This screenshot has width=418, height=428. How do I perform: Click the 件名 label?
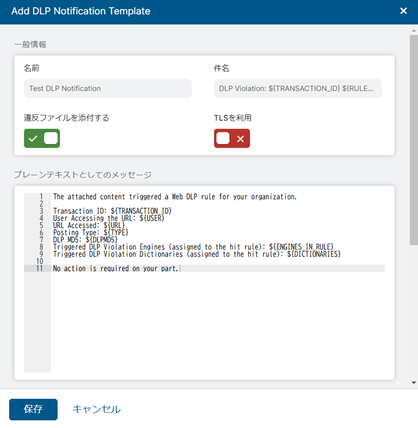(x=222, y=68)
